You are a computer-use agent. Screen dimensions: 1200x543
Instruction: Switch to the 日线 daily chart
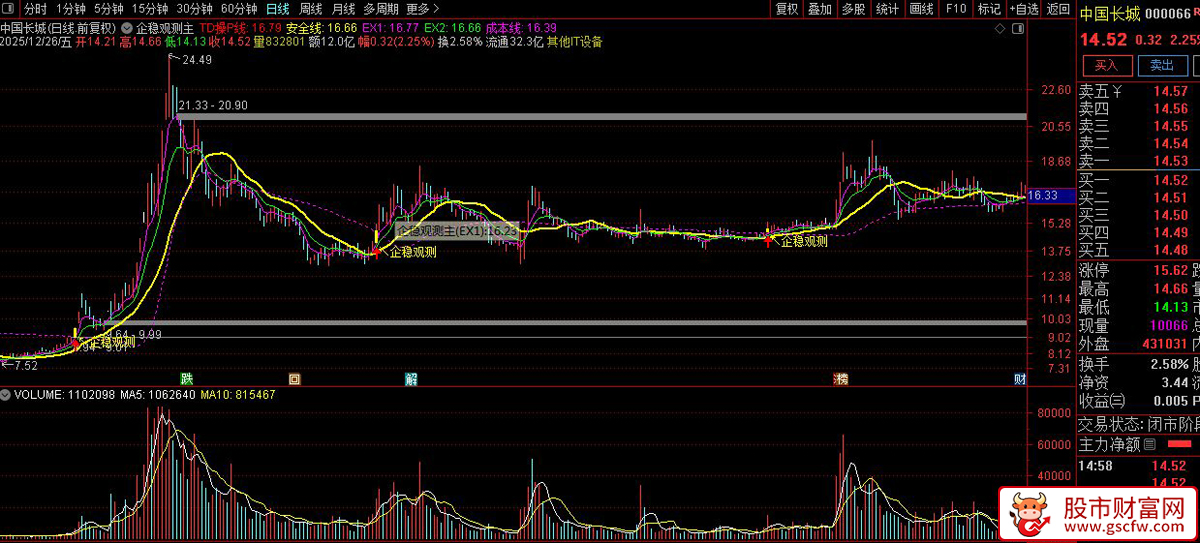pos(277,9)
